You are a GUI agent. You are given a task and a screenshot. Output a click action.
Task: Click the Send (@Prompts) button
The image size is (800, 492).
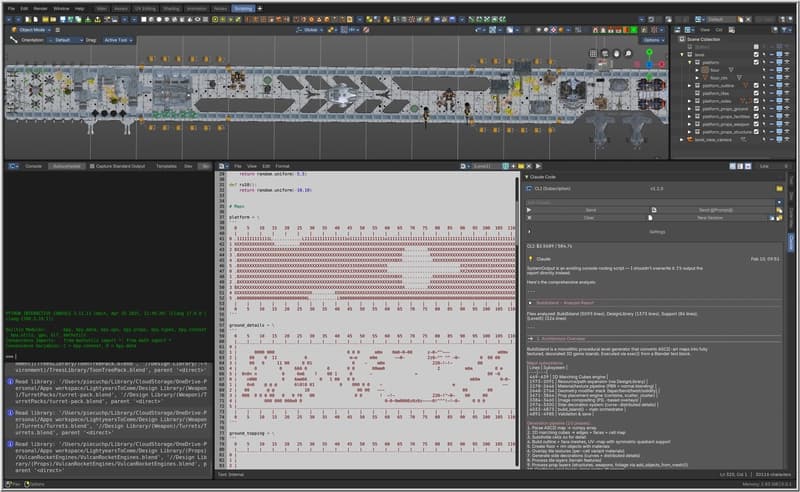click(715, 210)
